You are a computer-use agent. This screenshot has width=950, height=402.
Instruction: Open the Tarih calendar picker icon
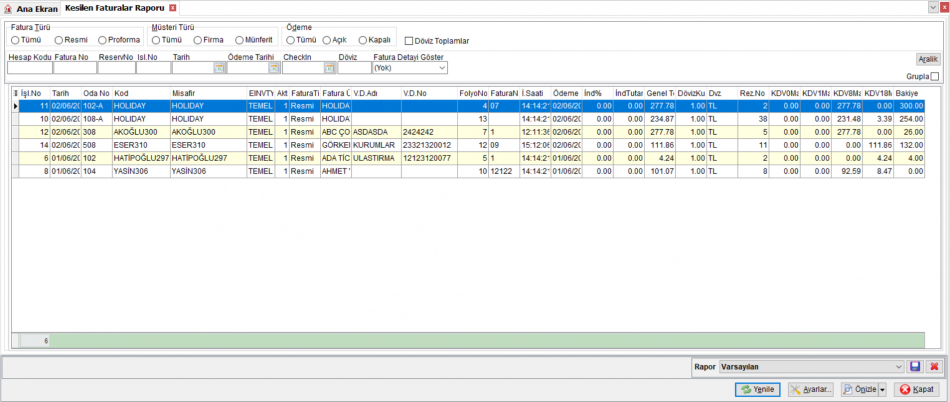tap(219, 68)
